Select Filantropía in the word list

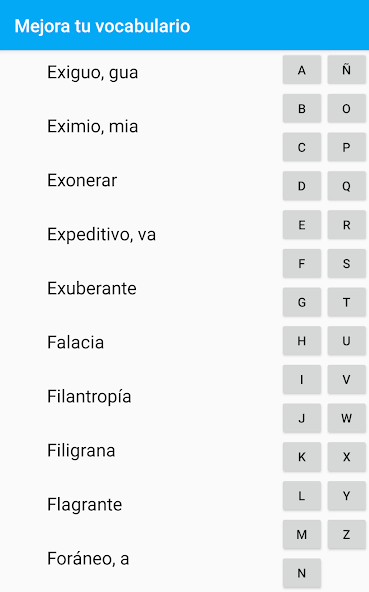click(89, 396)
